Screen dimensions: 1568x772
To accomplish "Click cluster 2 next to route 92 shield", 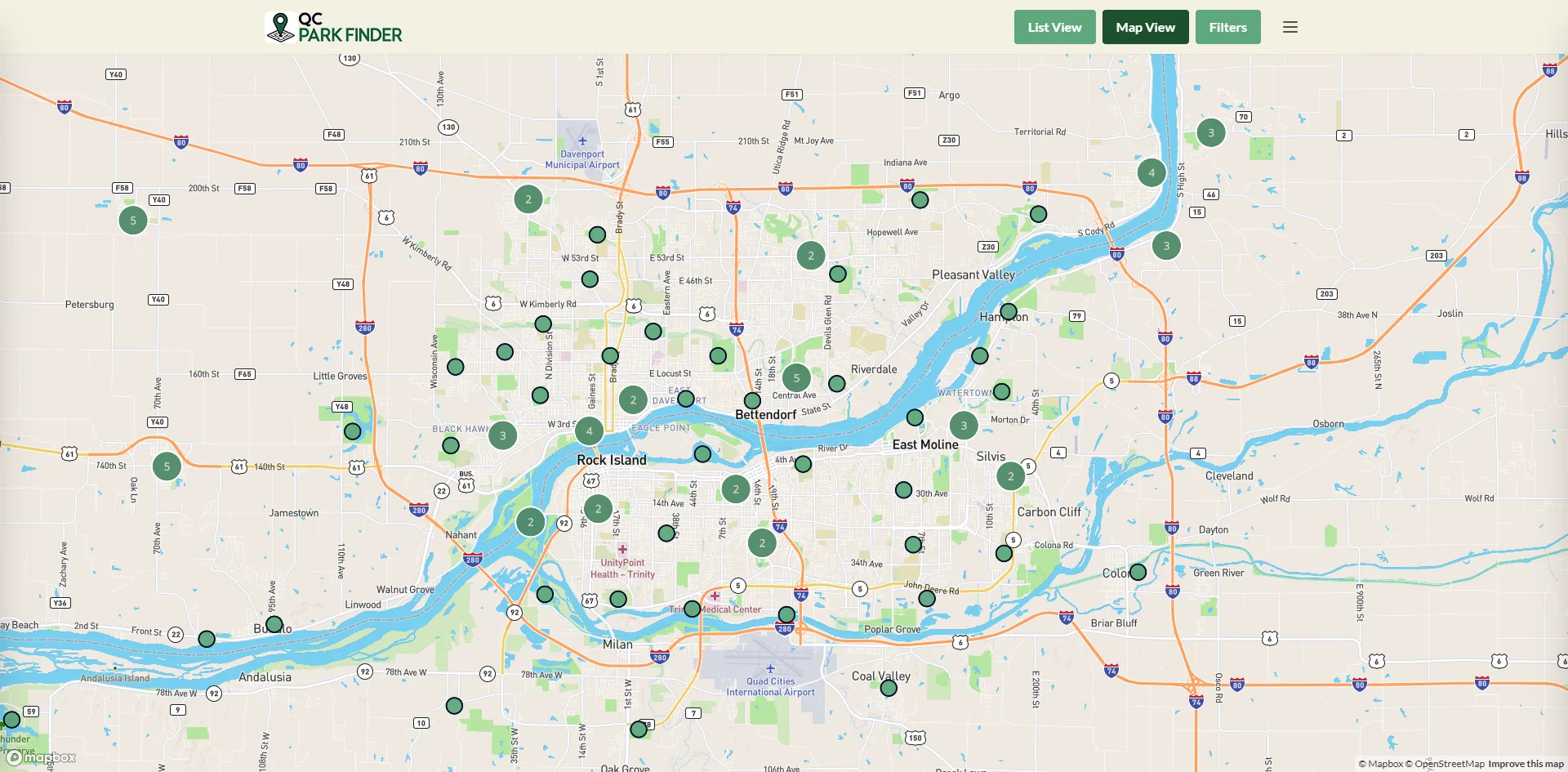I will [x=531, y=522].
